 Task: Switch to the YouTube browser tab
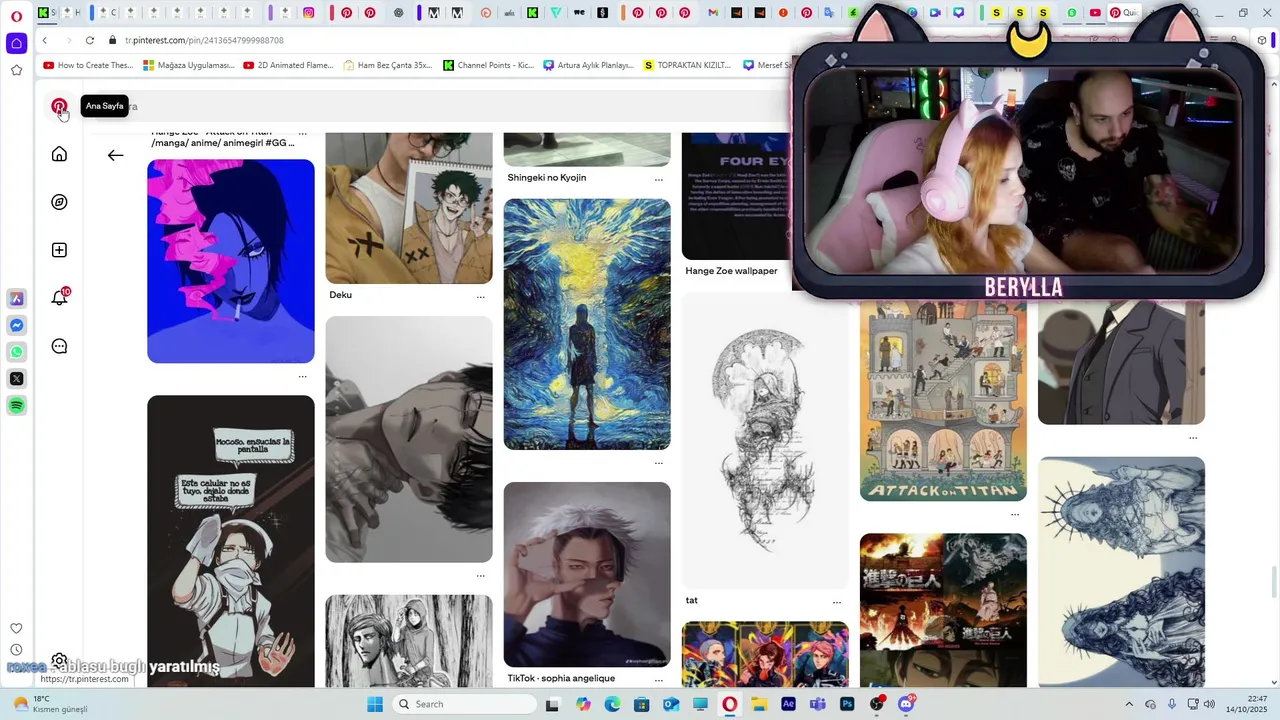pyautogui.click(x=1095, y=13)
